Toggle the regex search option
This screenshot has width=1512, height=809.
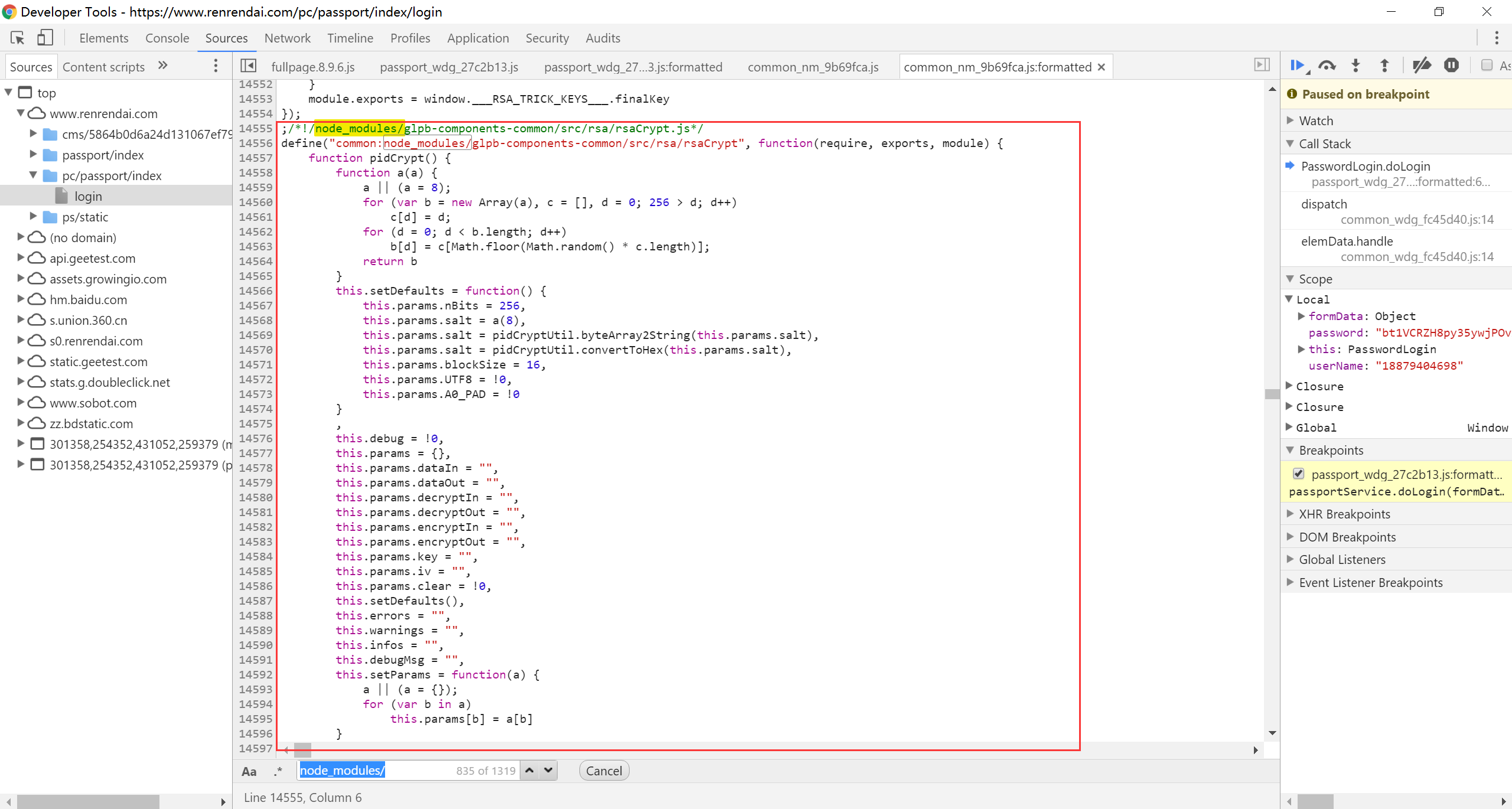[x=278, y=771]
